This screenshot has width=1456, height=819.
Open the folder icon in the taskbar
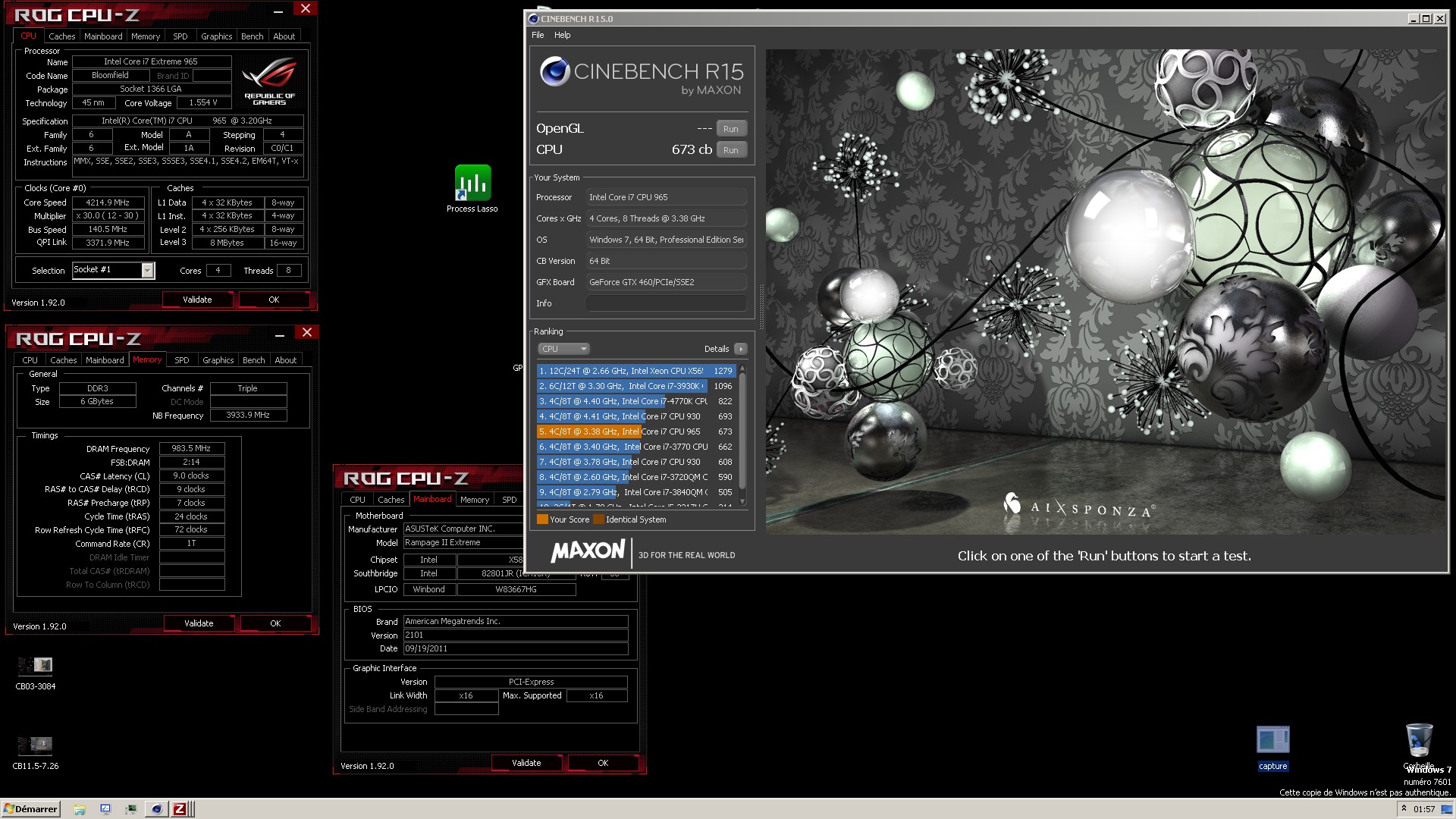coord(80,809)
